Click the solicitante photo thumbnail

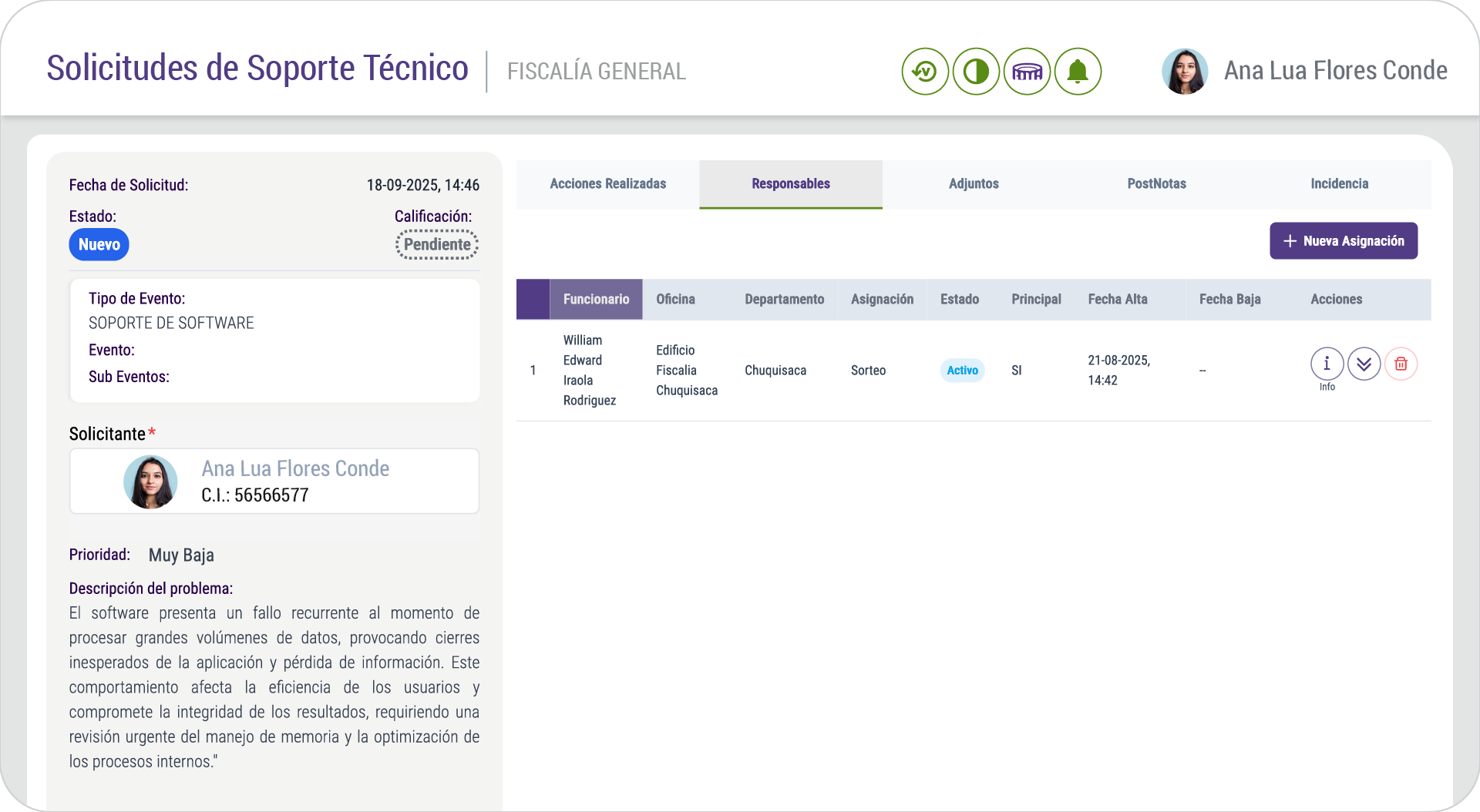click(150, 481)
